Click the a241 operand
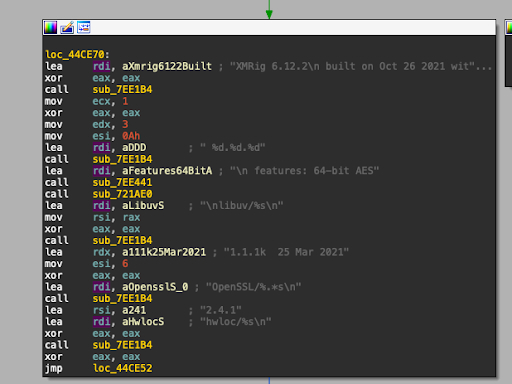The image size is (512, 384). click(134, 310)
